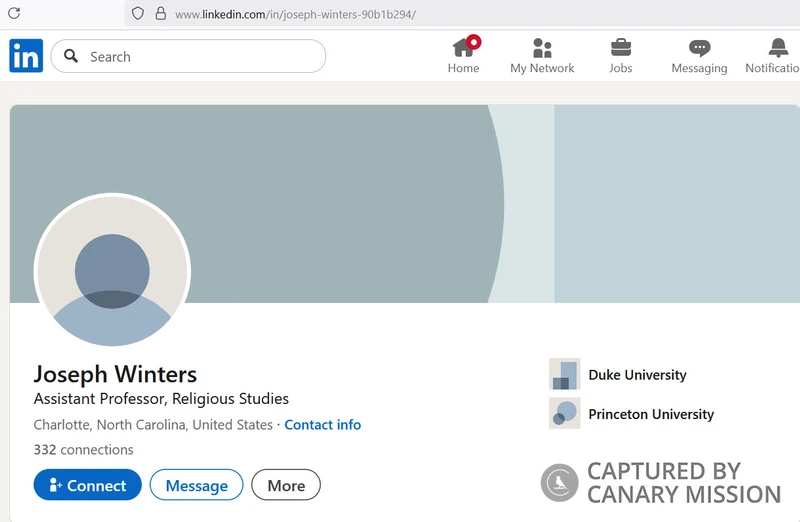The width and height of the screenshot is (800, 522).
Task: Click the browser reload icon
Action: click(x=14, y=13)
